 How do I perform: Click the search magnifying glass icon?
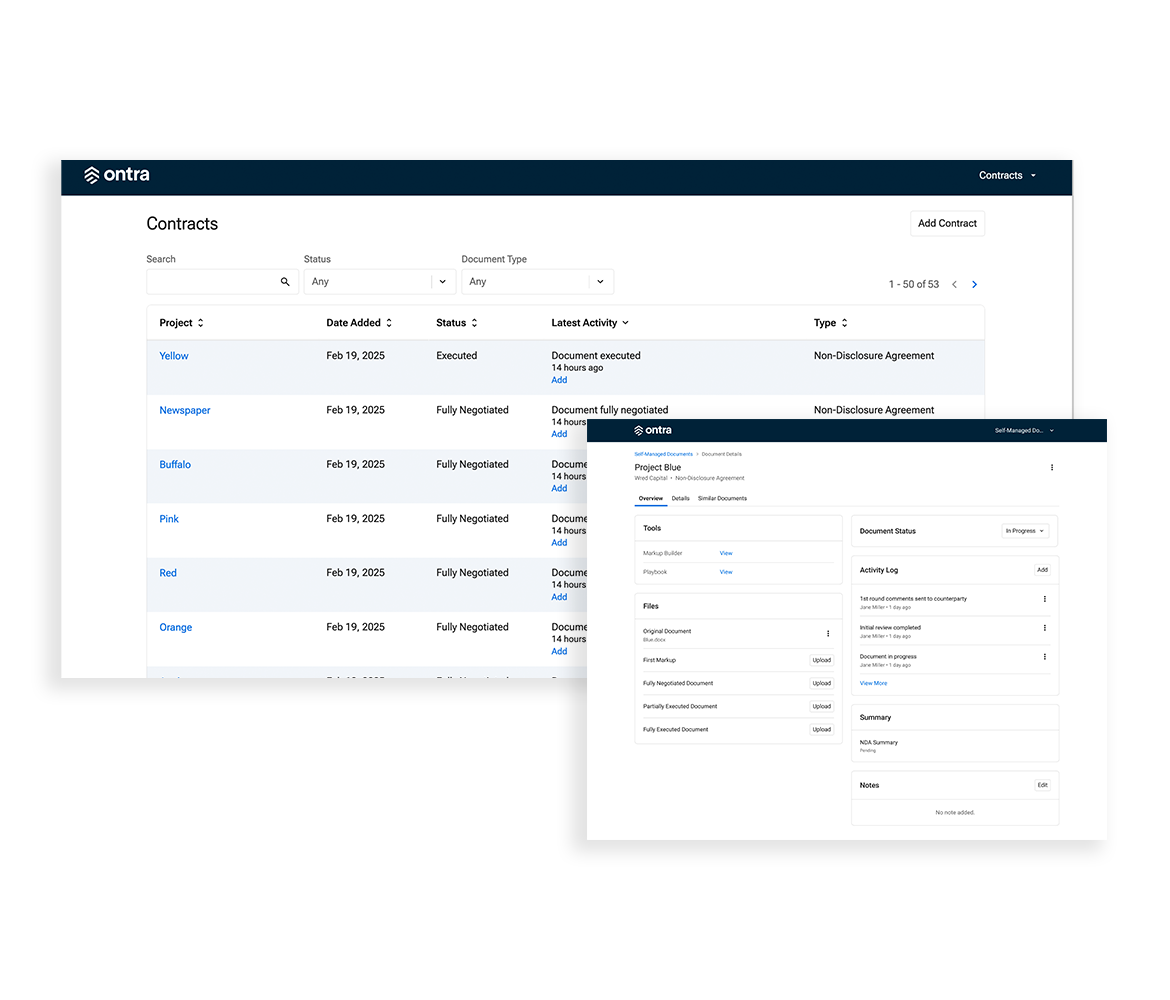(285, 281)
